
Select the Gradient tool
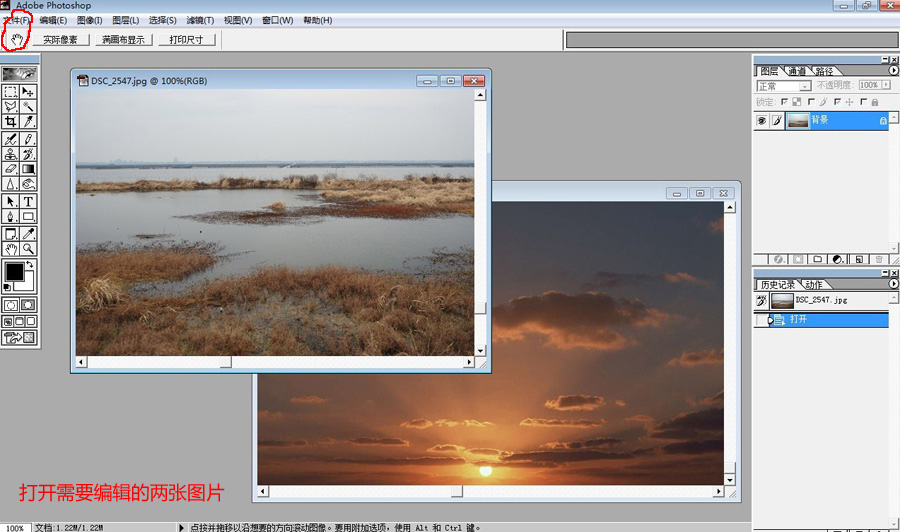click(28, 169)
